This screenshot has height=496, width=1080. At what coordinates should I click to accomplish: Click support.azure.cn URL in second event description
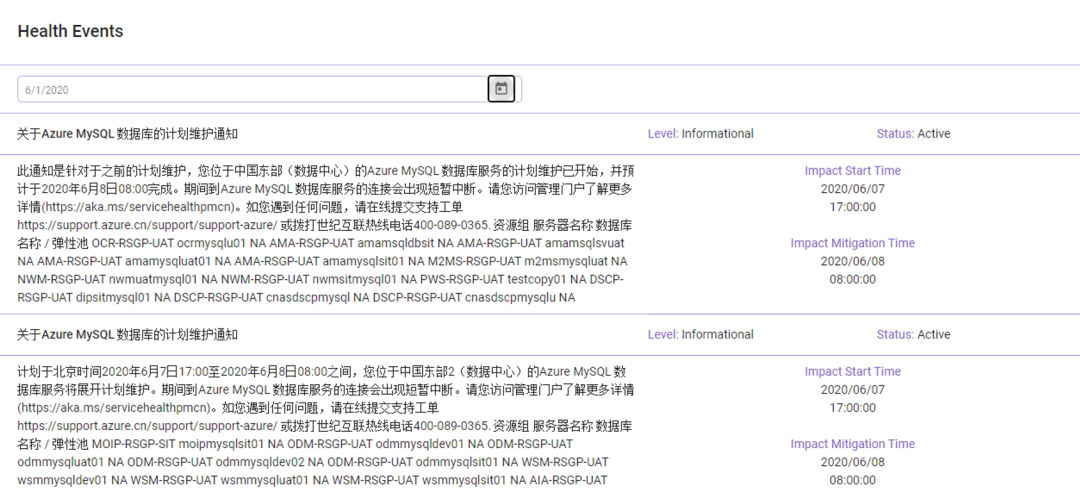[x=147, y=426]
